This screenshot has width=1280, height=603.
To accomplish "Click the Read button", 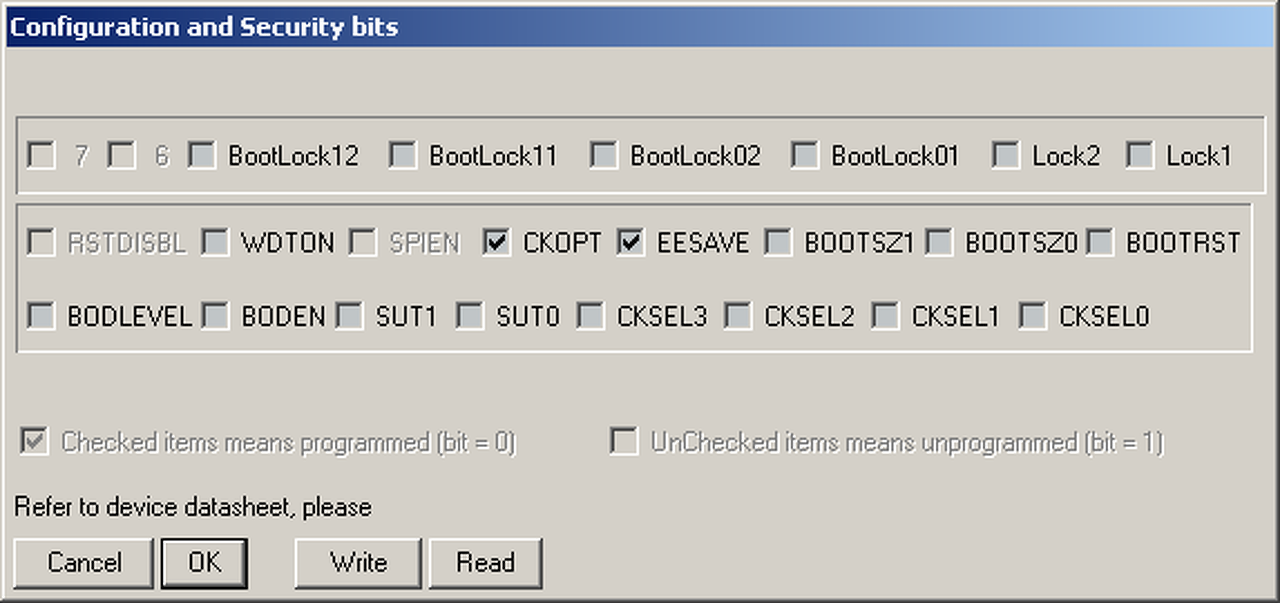I will click(485, 563).
